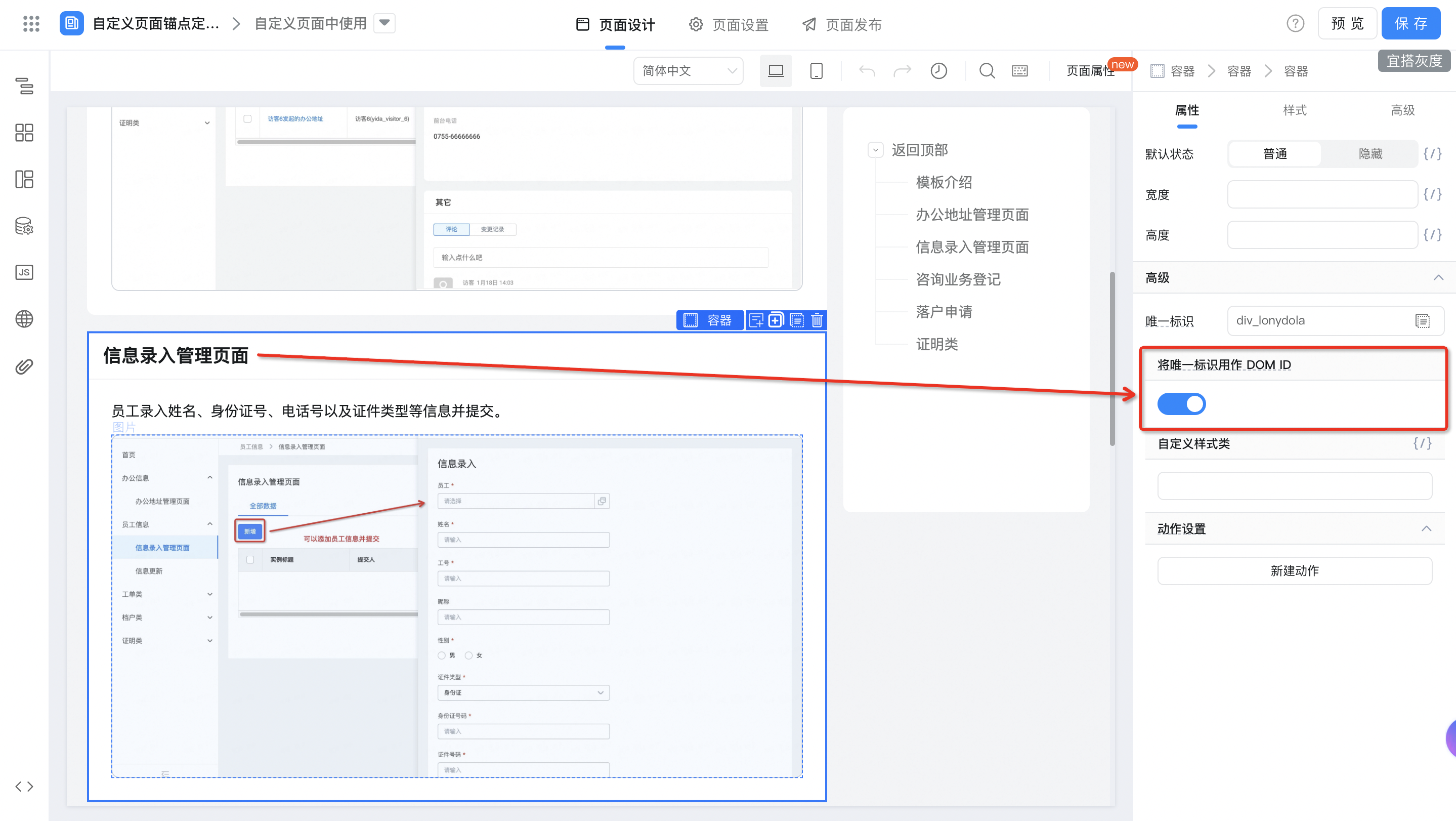Viewport: 1456px width, 821px height.
Task: Tick the 访客6发起的办公地址 row checkbox
Action: [x=247, y=119]
